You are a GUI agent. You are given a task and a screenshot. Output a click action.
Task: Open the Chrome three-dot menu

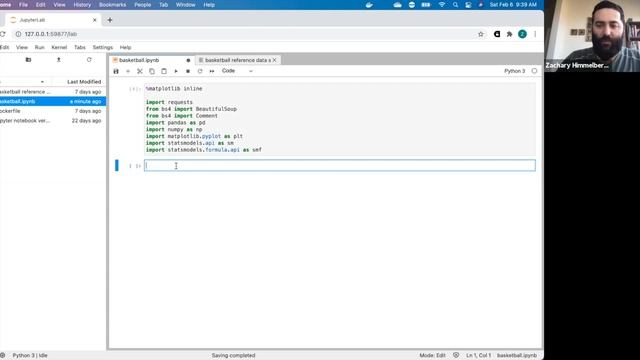click(x=535, y=34)
